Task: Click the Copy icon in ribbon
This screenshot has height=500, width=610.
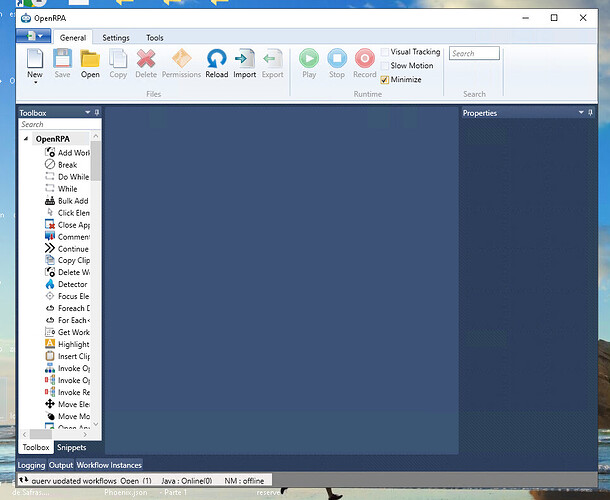Action: 118,63
